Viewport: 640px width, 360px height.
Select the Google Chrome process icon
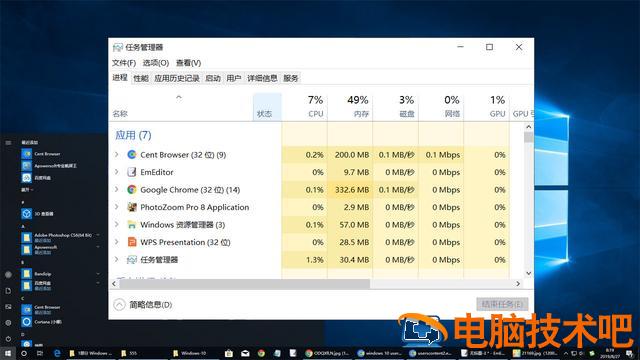click(x=131, y=190)
